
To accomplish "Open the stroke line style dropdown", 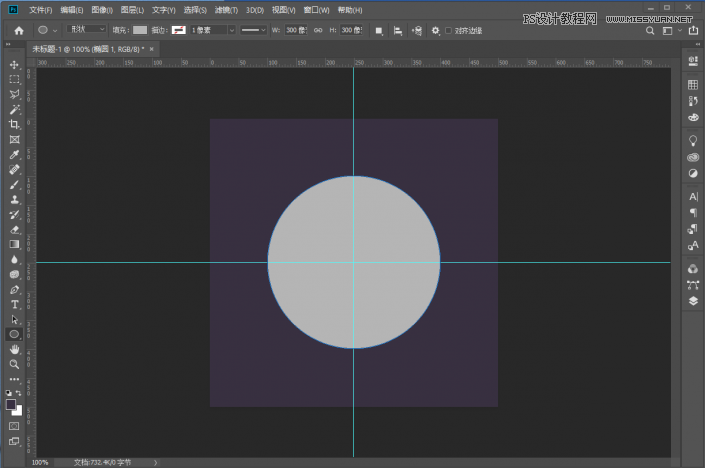I will (x=255, y=30).
